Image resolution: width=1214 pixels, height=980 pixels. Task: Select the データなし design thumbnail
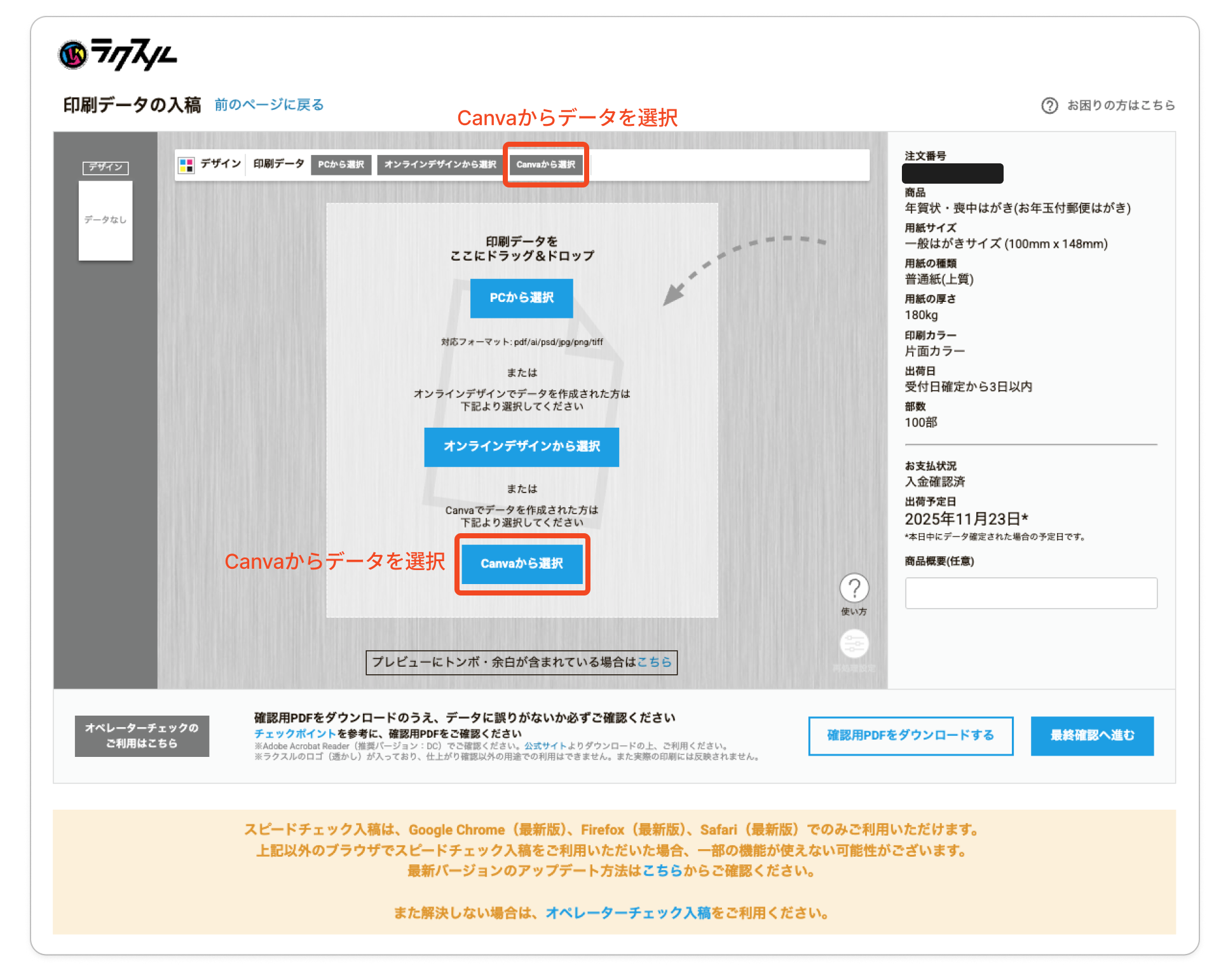tap(106, 221)
